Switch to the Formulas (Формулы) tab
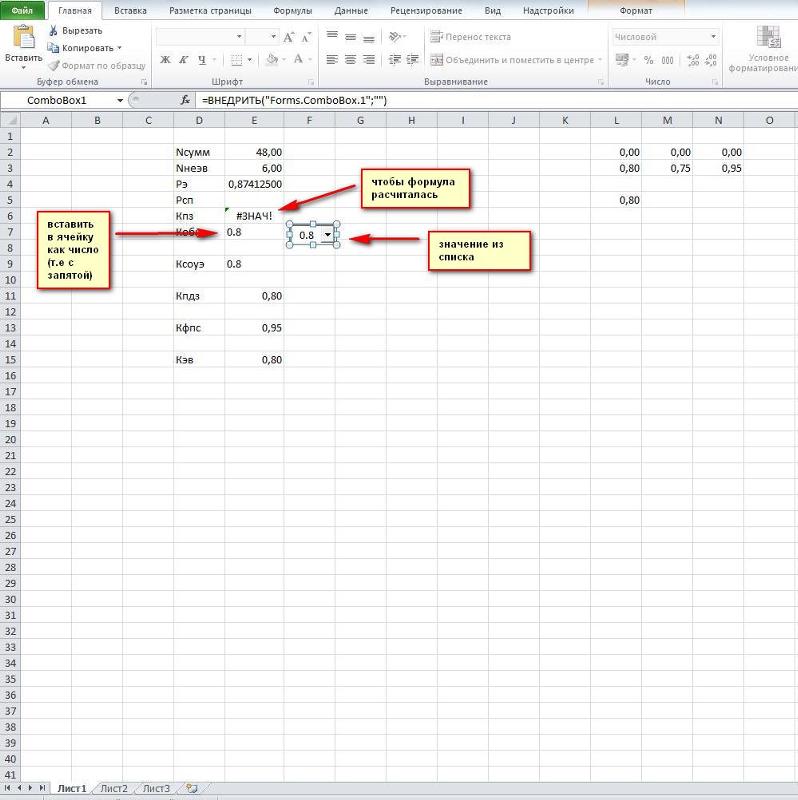 pos(292,10)
